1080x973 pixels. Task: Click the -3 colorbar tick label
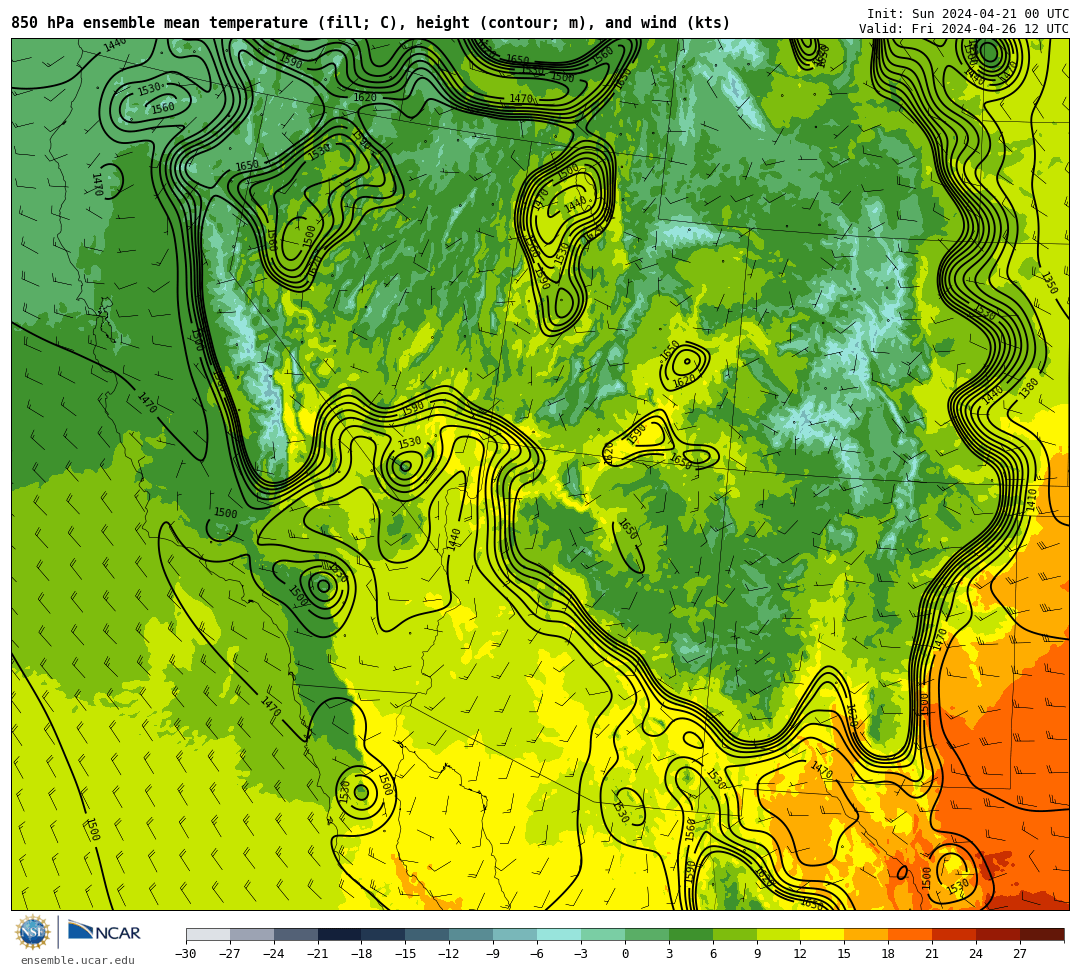point(581,954)
